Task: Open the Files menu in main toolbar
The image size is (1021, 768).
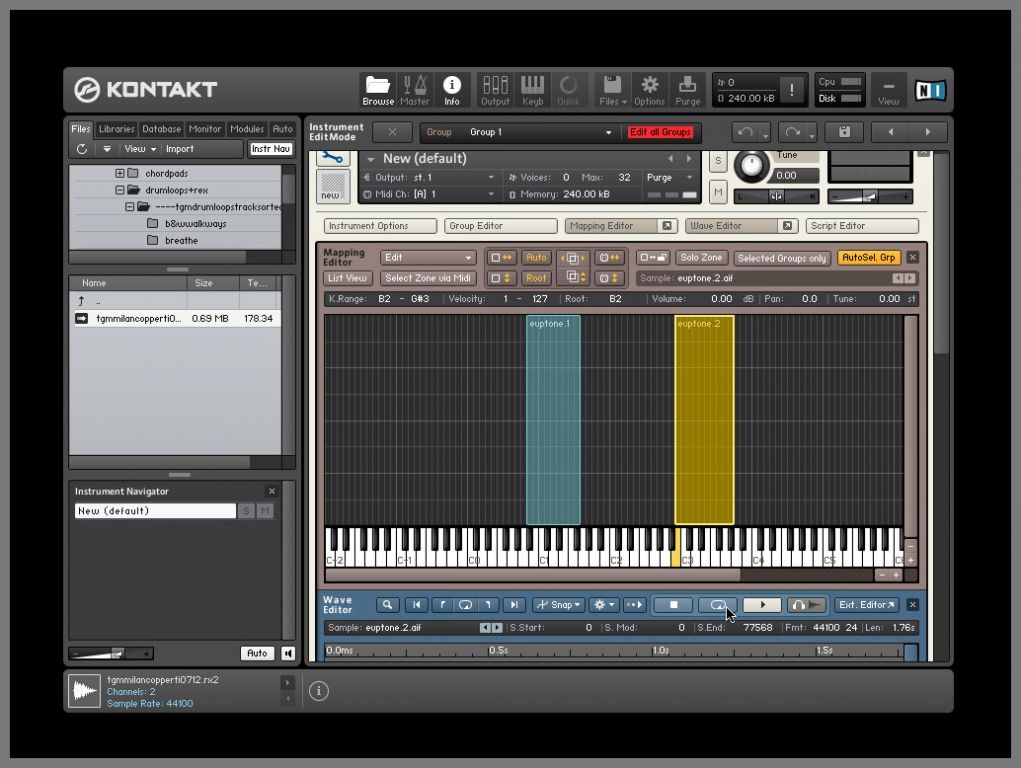Action: [612, 90]
